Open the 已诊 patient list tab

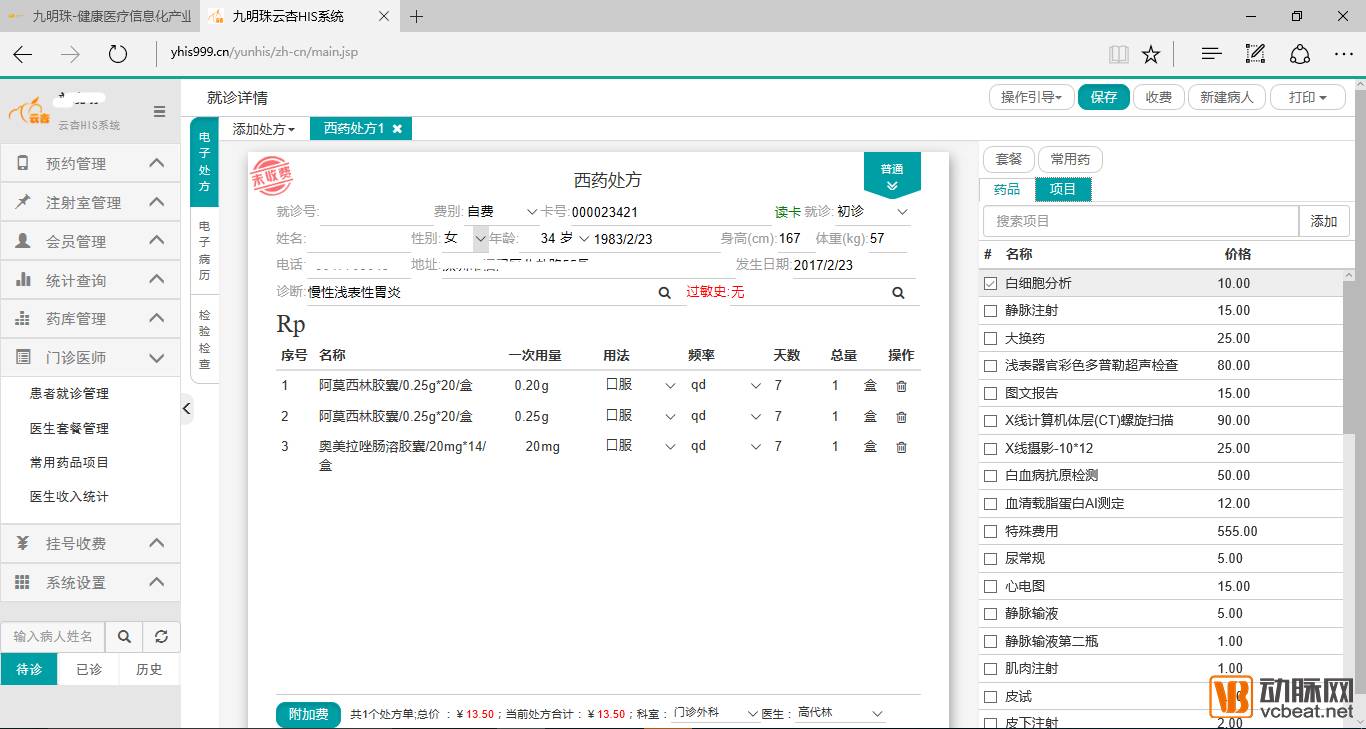(x=89, y=669)
